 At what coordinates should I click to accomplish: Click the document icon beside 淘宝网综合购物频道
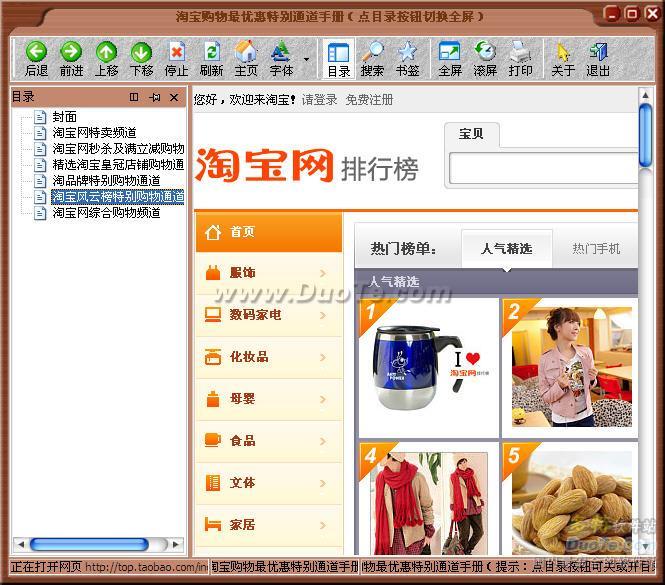[x=40, y=213]
